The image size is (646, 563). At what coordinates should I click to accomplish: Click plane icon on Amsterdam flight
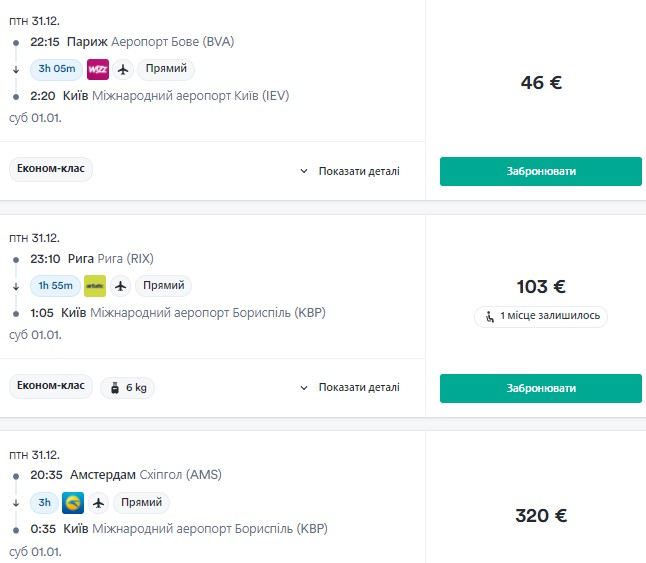(98, 503)
